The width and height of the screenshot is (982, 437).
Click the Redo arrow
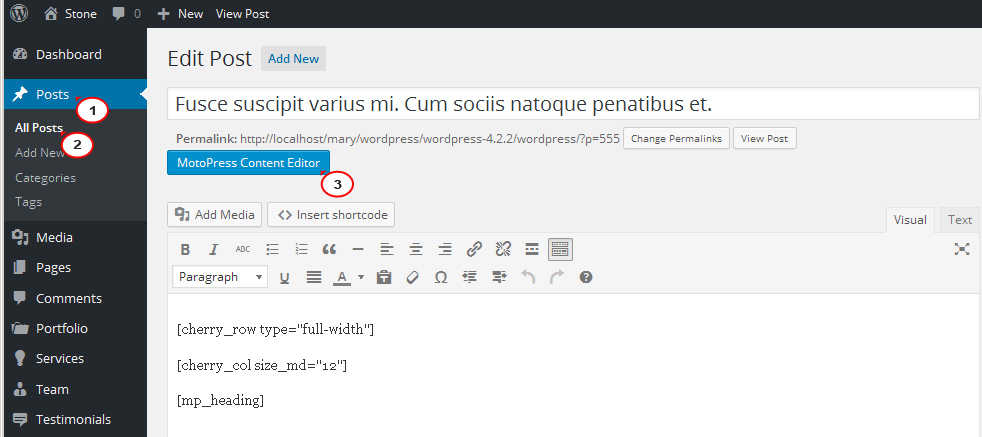pos(557,277)
